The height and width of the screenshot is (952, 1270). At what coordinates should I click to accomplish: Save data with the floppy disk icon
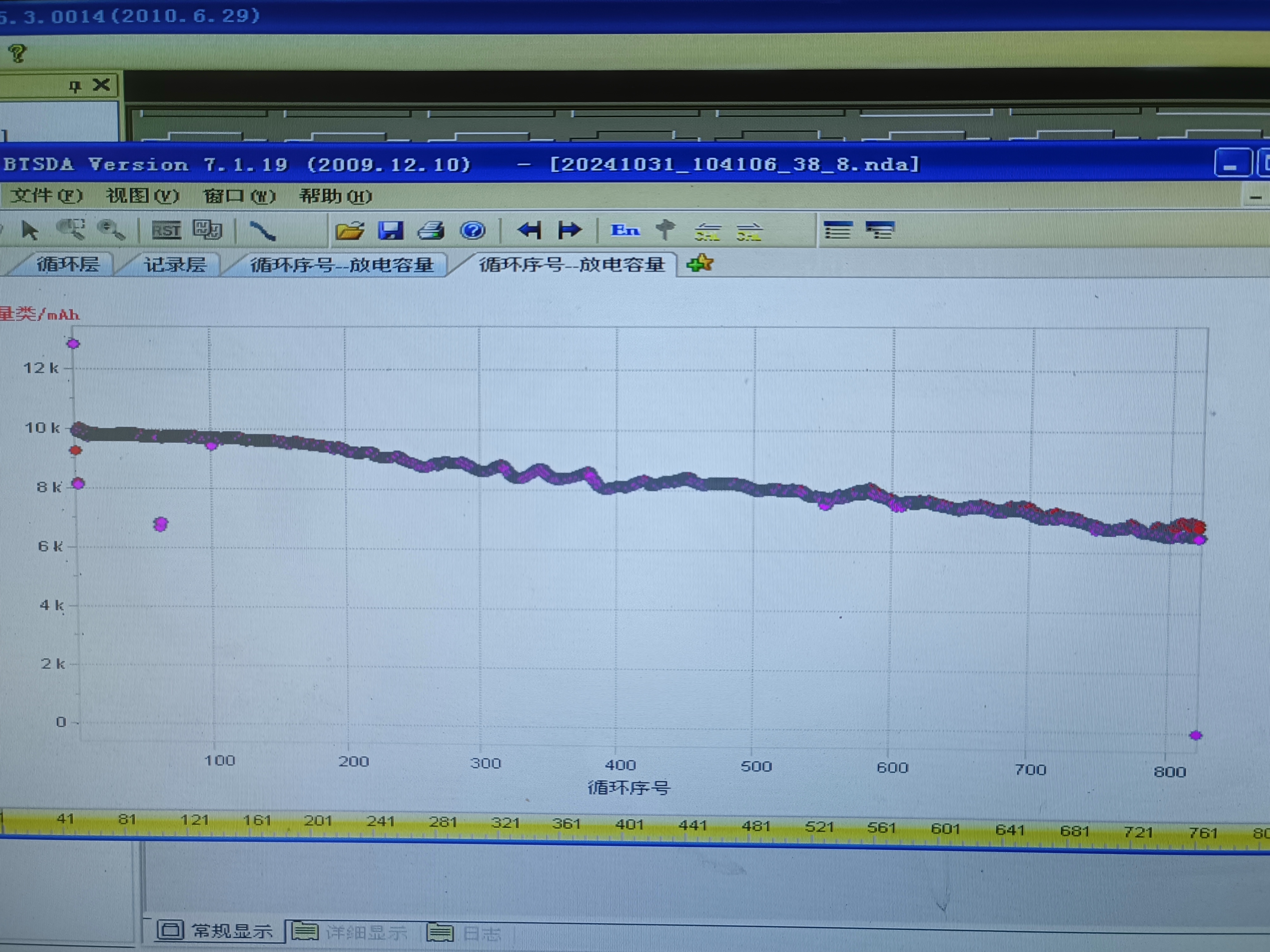(x=391, y=231)
